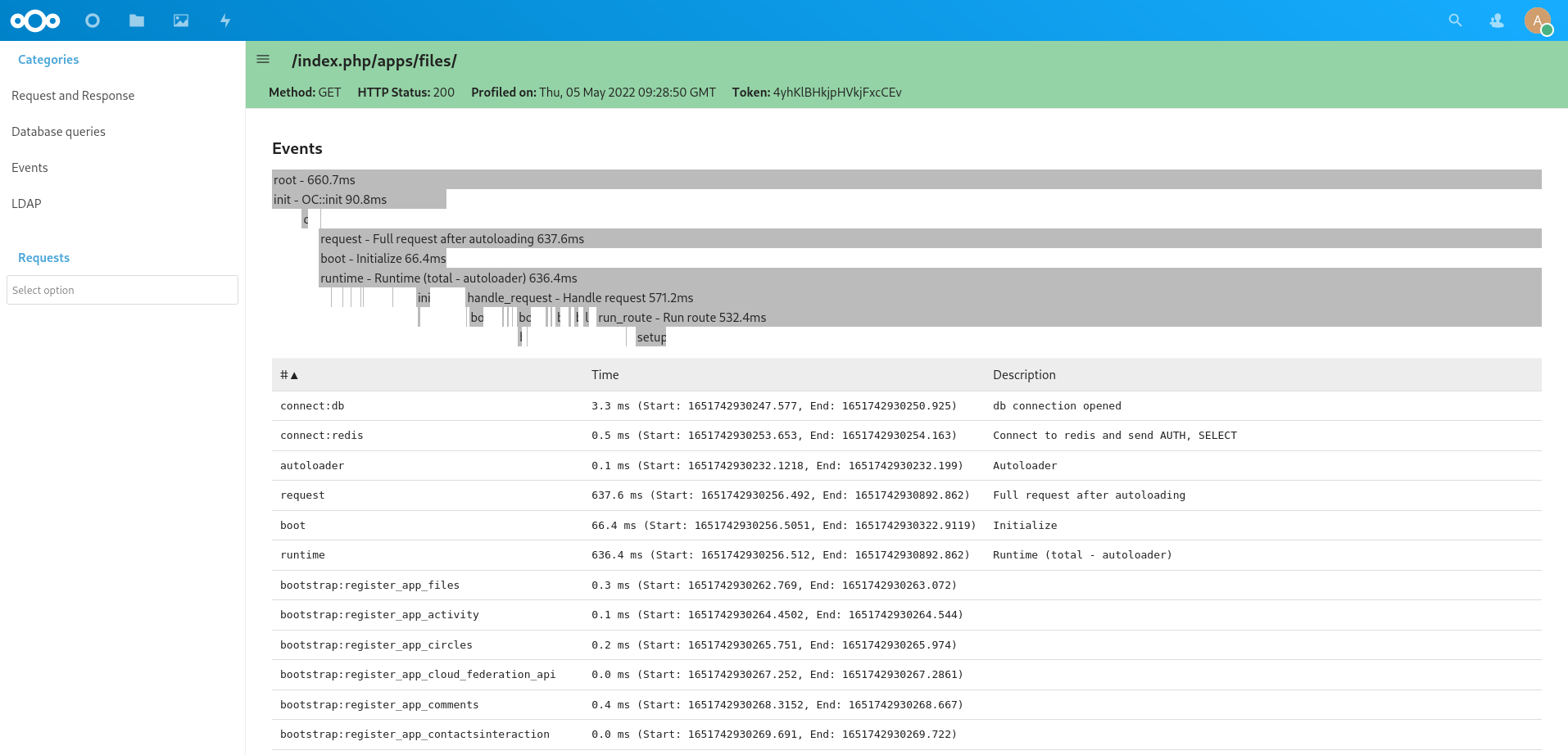Open the Files folder icon
The width and height of the screenshot is (1568, 755).
(137, 20)
